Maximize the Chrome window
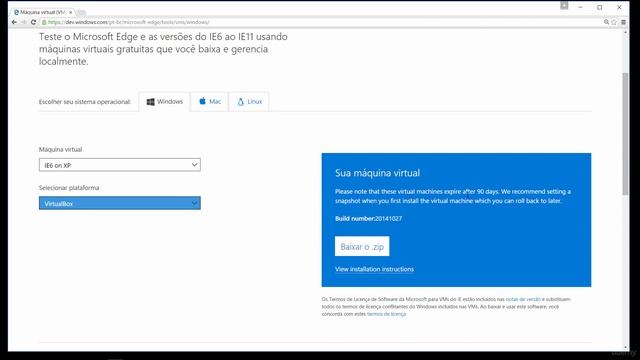The image size is (640, 360). [600, 7]
